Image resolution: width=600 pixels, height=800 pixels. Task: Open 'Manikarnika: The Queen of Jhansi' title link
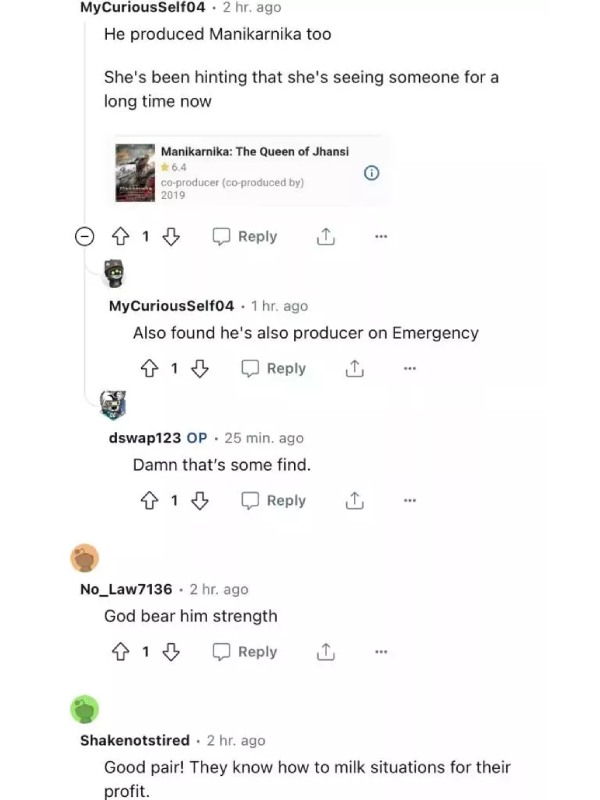pyautogui.click(x=255, y=152)
